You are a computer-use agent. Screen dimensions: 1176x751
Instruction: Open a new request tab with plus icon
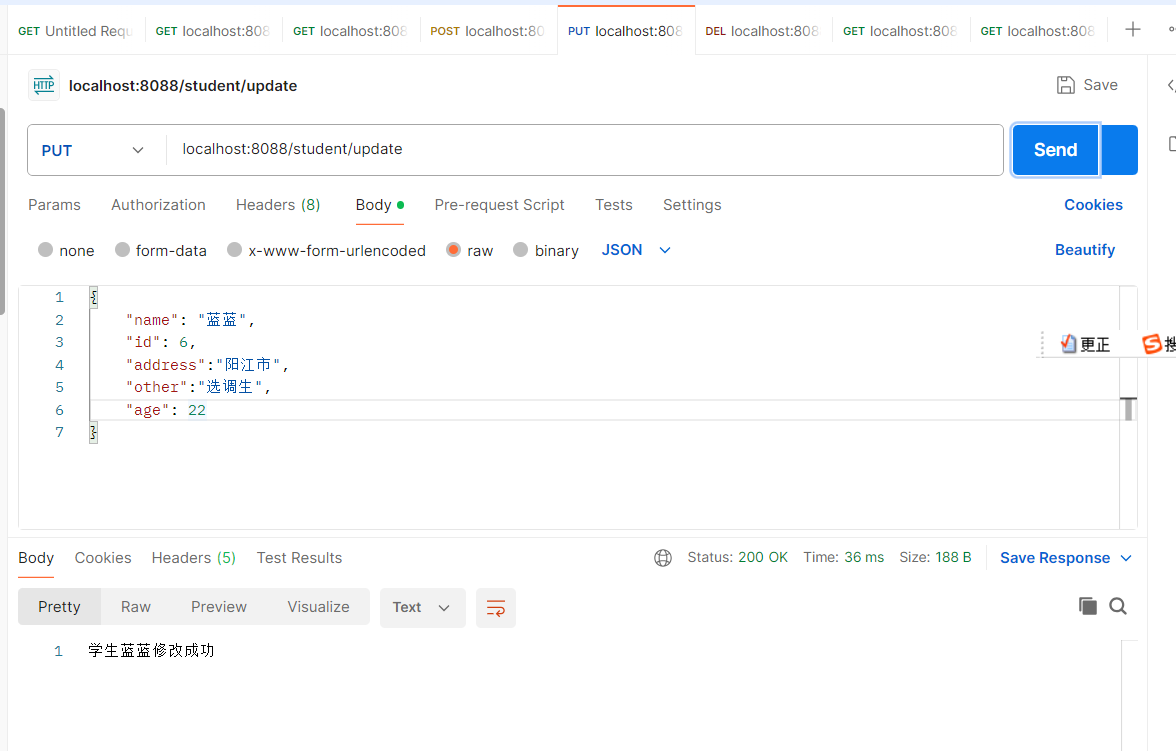[1132, 30]
